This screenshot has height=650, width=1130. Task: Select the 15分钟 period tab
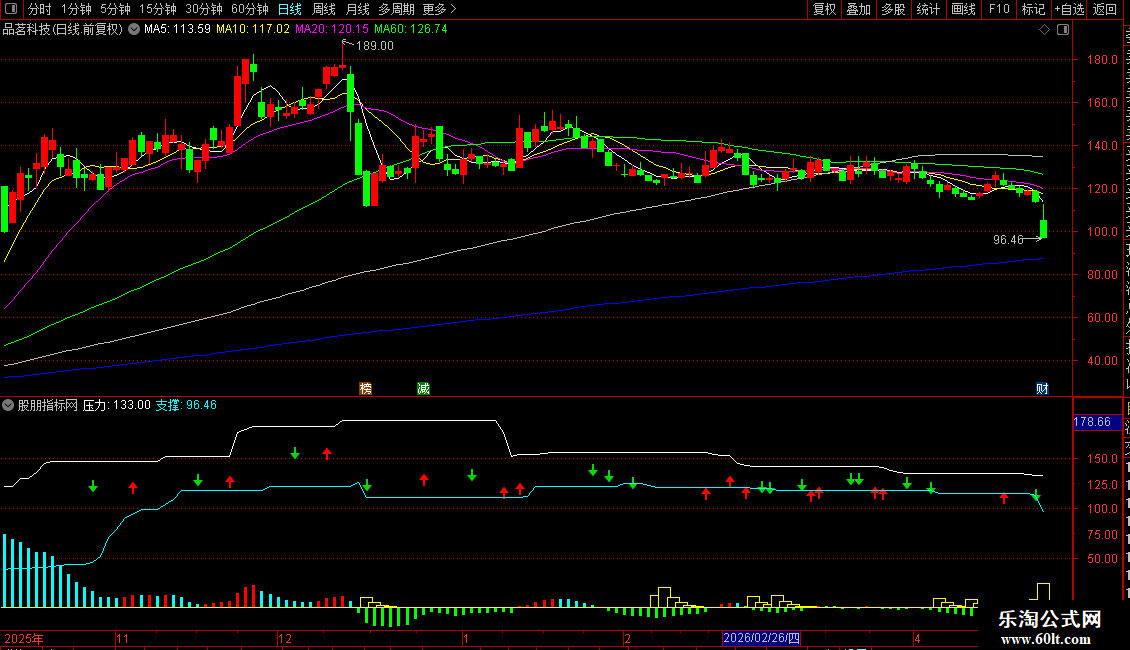(x=158, y=9)
